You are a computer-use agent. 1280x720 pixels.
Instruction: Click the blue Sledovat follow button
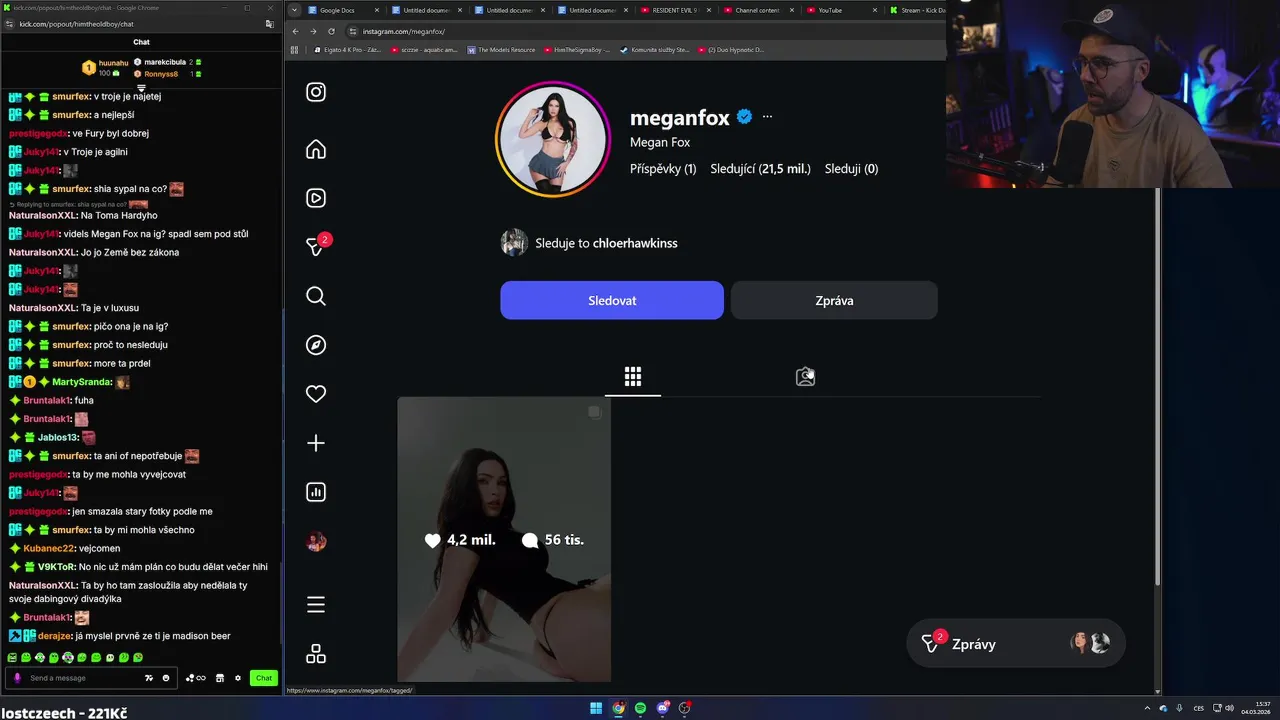pyautogui.click(x=612, y=300)
